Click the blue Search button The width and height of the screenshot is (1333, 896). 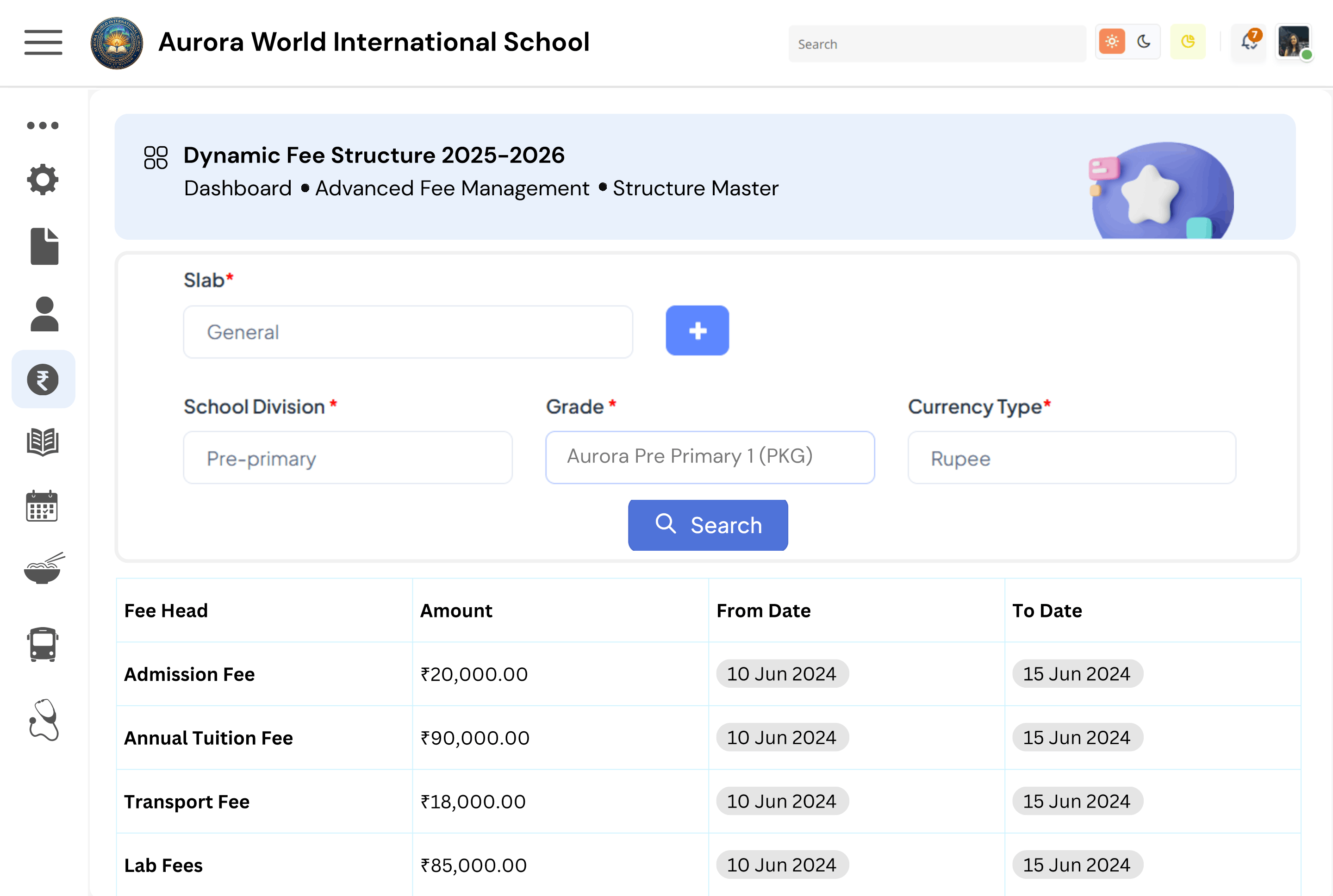click(708, 524)
